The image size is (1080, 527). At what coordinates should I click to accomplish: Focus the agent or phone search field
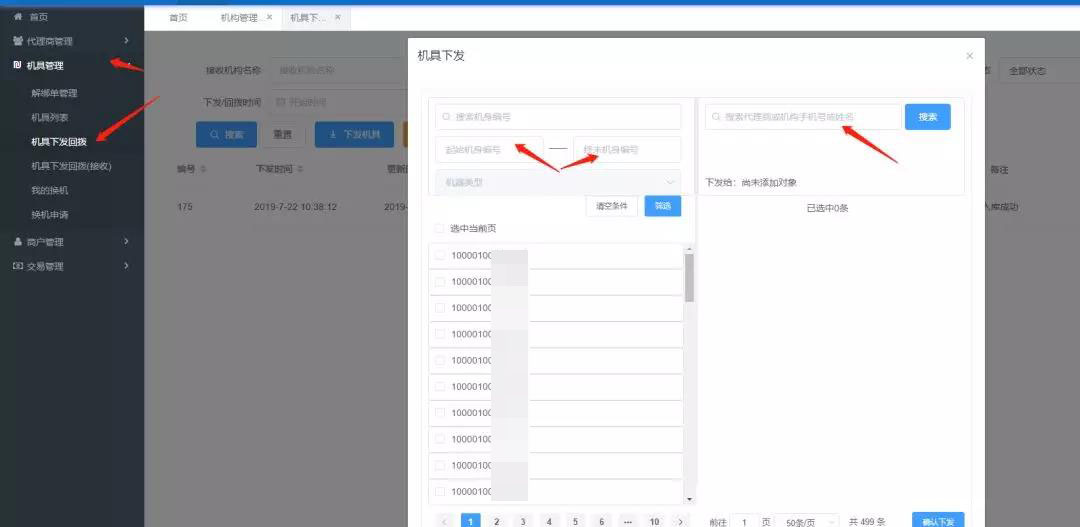[x=803, y=117]
